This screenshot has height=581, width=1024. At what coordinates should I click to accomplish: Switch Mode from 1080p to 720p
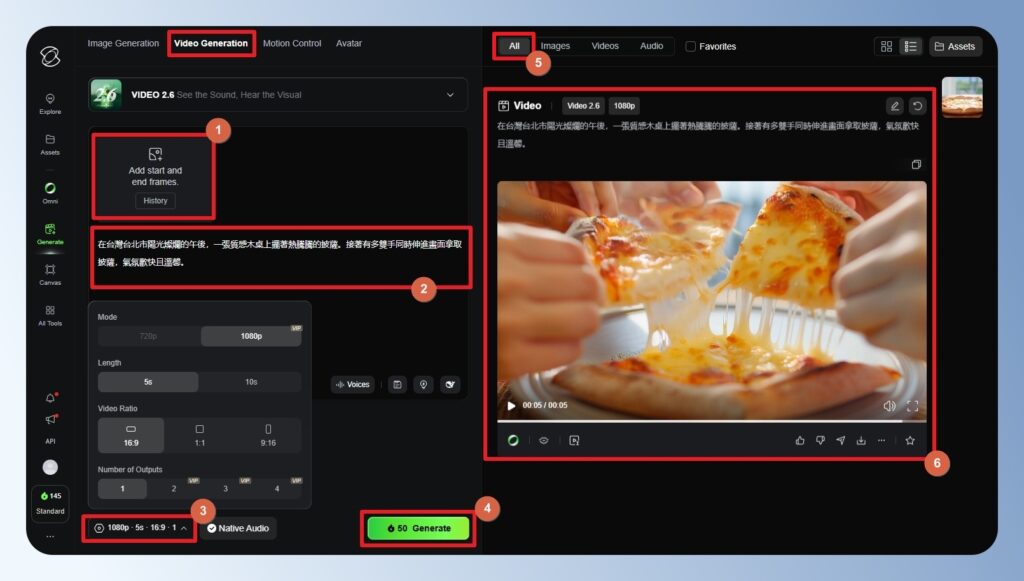pos(148,335)
